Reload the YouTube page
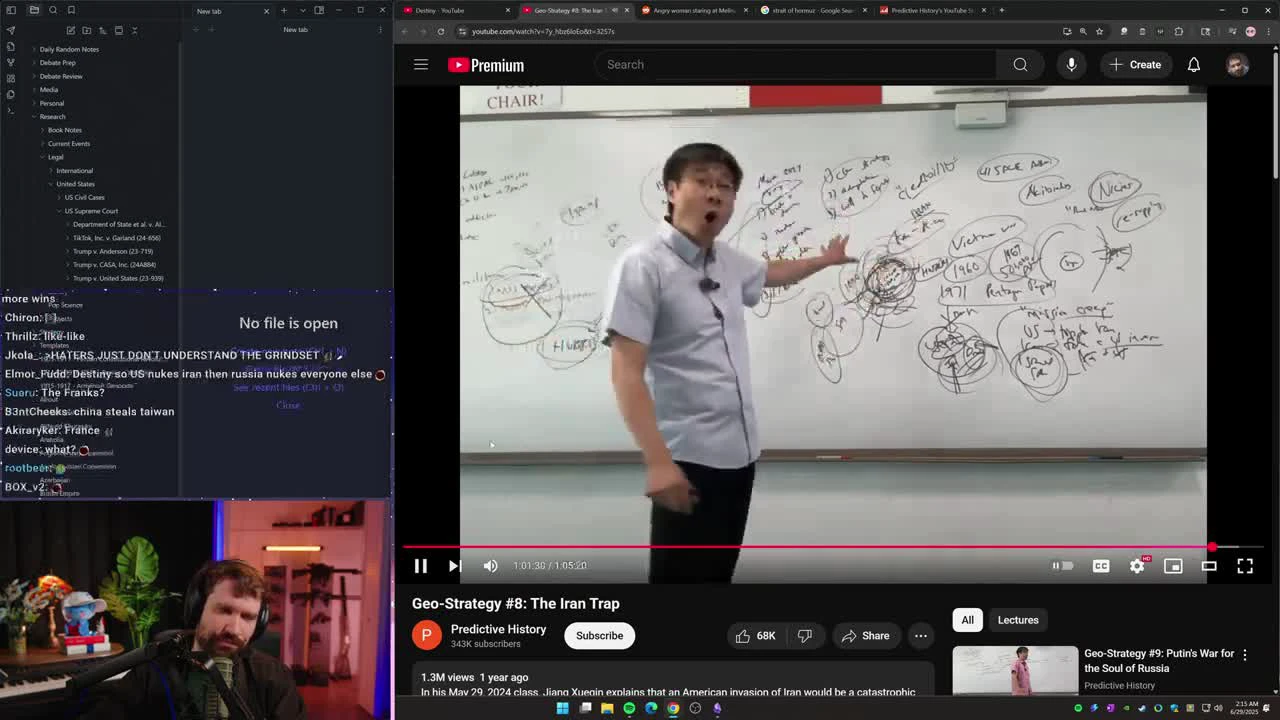Image resolution: width=1280 pixels, height=720 pixels. (440, 31)
